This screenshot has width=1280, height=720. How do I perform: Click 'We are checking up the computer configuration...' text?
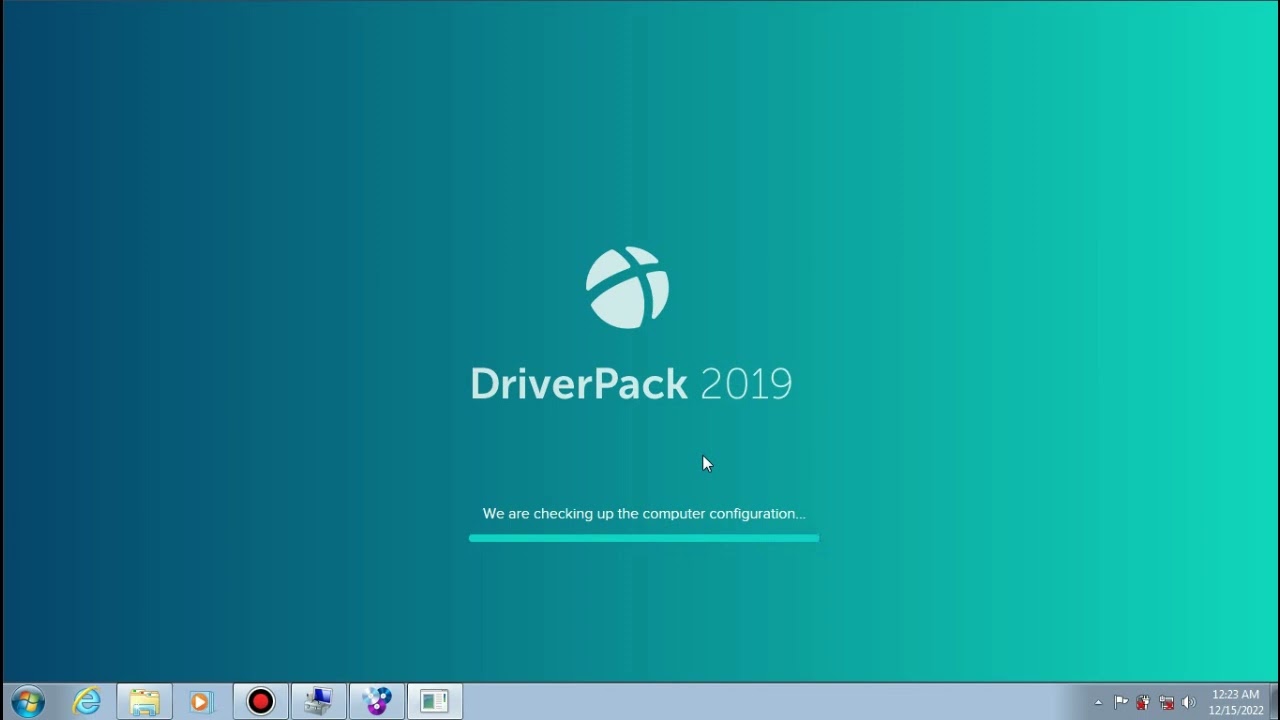coord(644,513)
